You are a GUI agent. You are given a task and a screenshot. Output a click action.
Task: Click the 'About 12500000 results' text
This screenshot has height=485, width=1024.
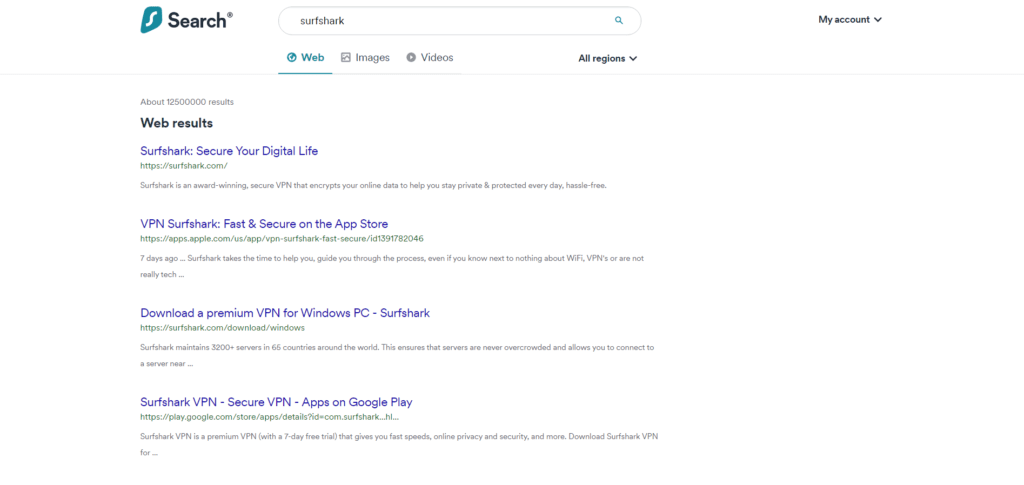pos(187,102)
